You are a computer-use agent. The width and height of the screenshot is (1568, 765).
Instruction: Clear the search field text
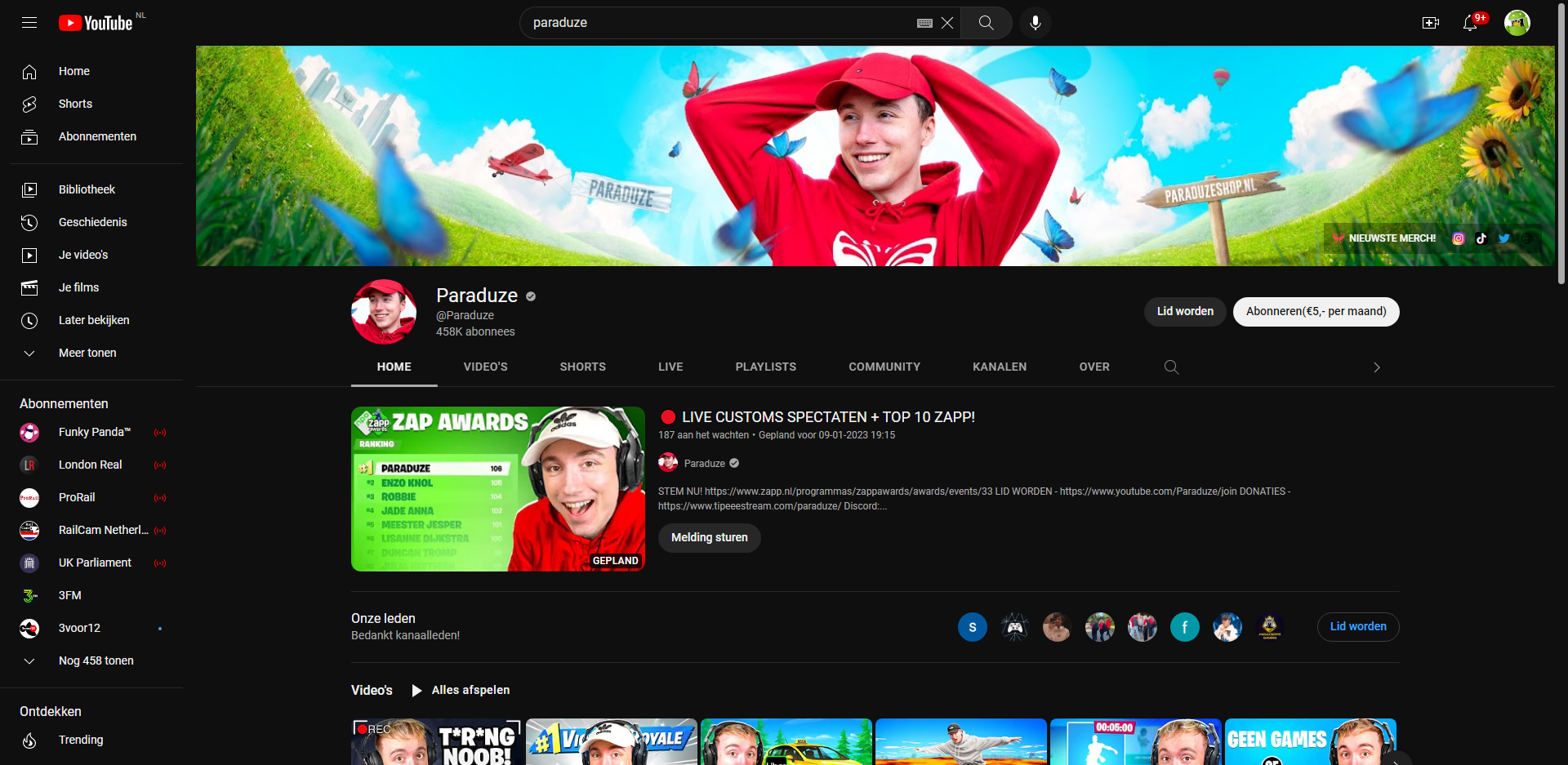click(x=947, y=23)
